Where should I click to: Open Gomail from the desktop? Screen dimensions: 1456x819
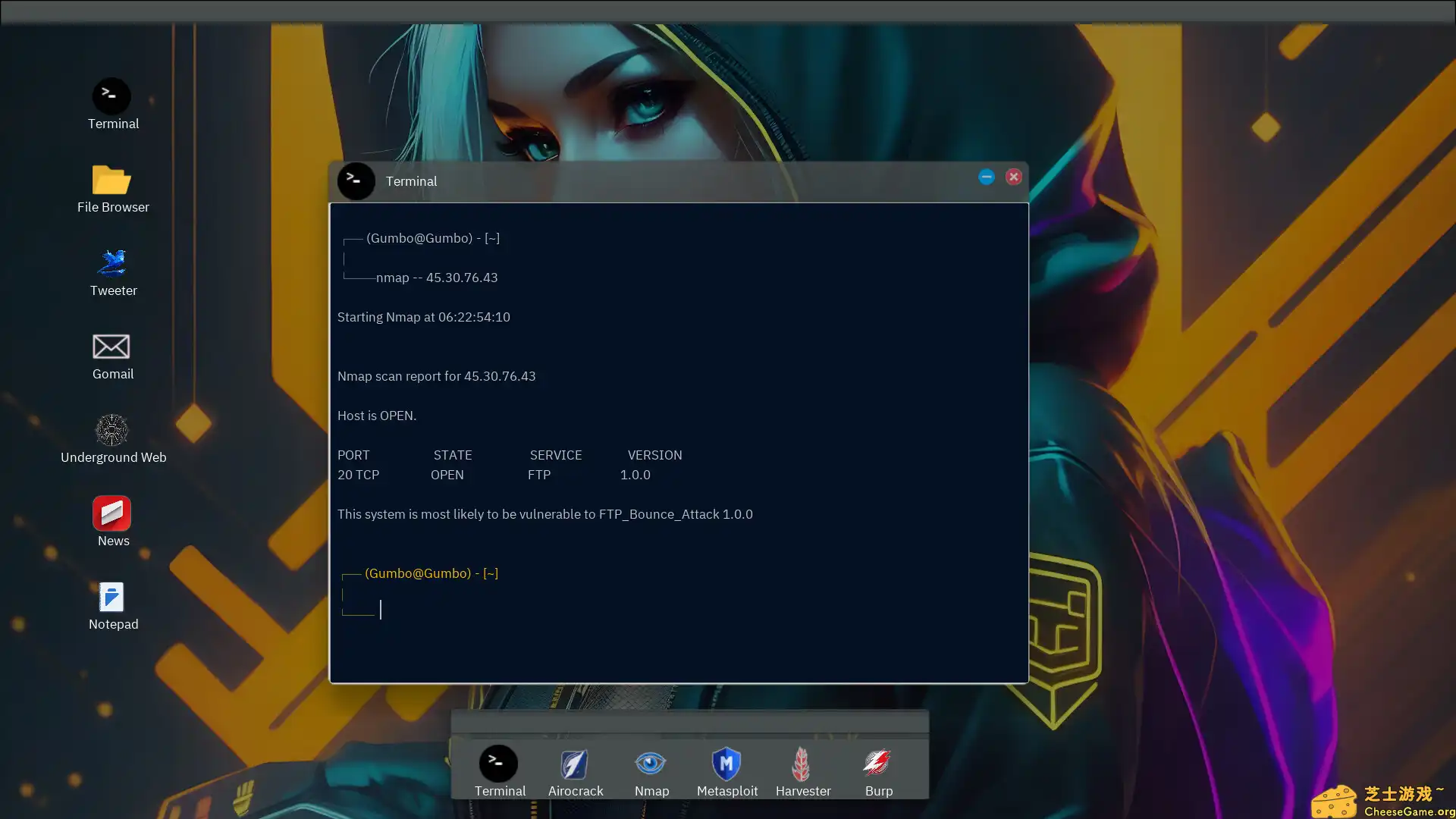[111, 347]
